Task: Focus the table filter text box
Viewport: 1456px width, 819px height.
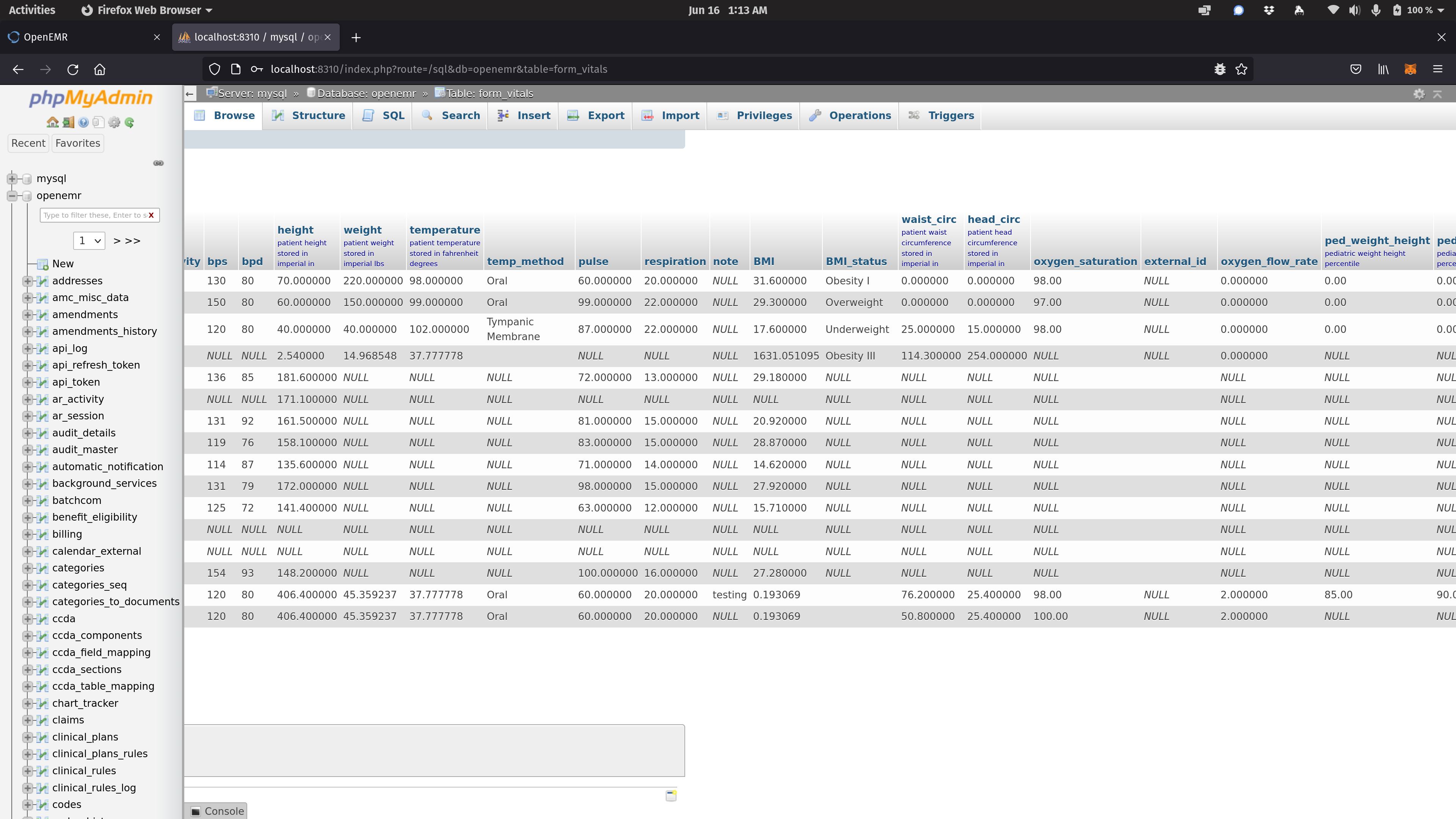Action: (95, 215)
